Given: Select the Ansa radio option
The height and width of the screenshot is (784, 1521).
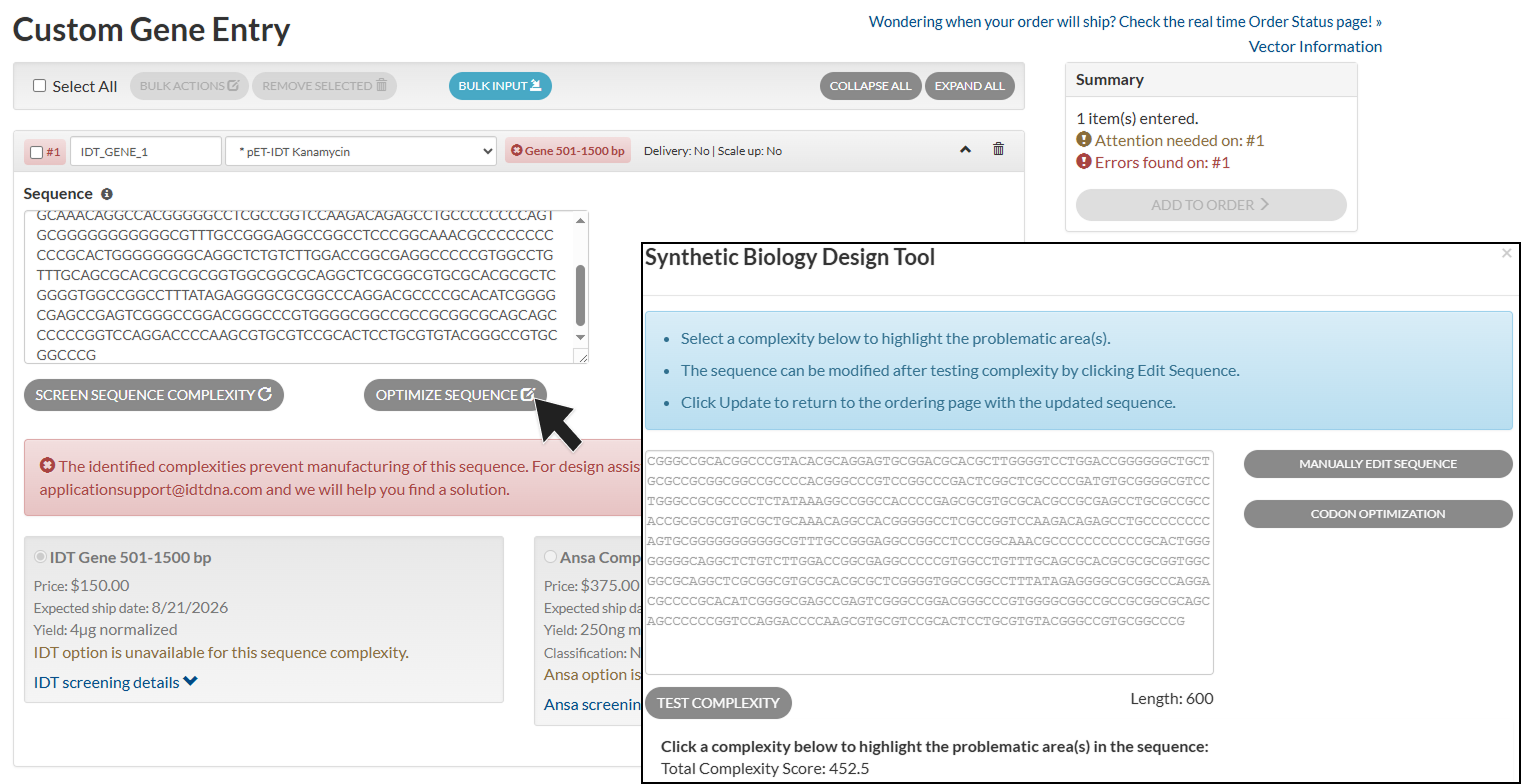Looking at the screenshot, I should point(551,557).
